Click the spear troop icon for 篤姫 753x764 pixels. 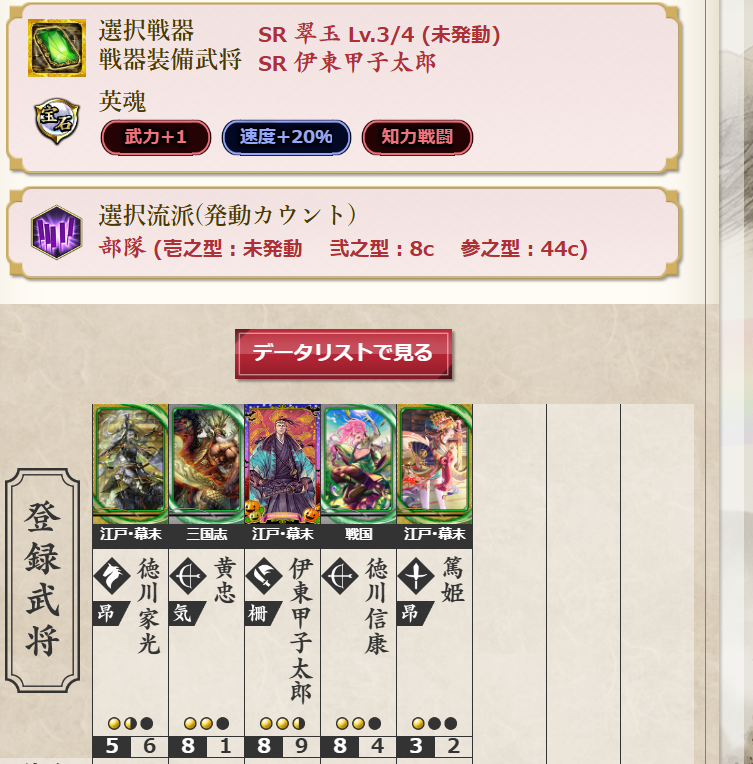(x=416, y=576)
